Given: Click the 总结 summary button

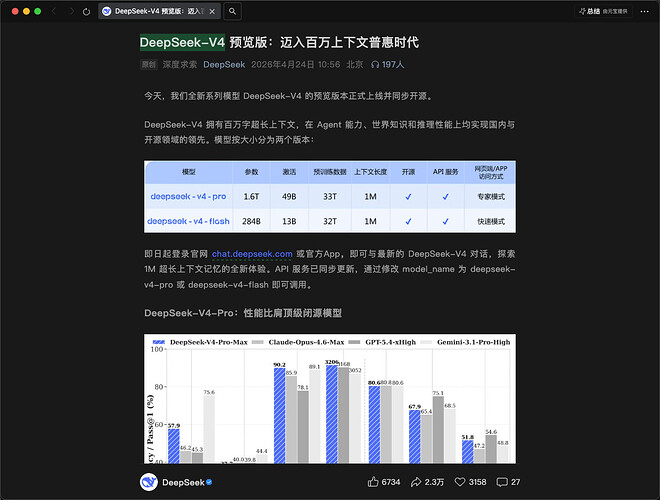Looking at the screenshot, I should 603,11.
